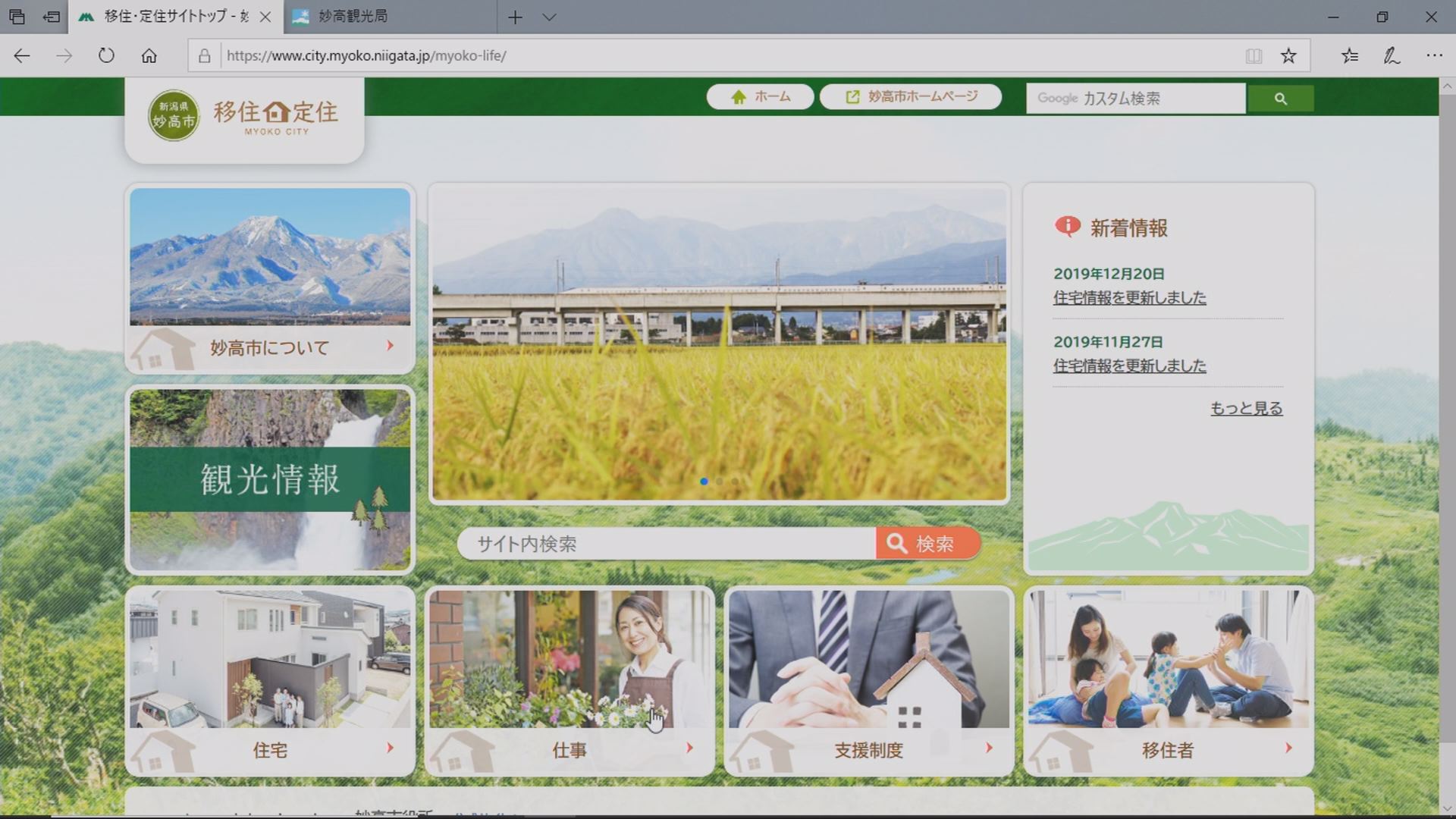Restore down the browser window
1456x819 pixels.
(1382, 17)
